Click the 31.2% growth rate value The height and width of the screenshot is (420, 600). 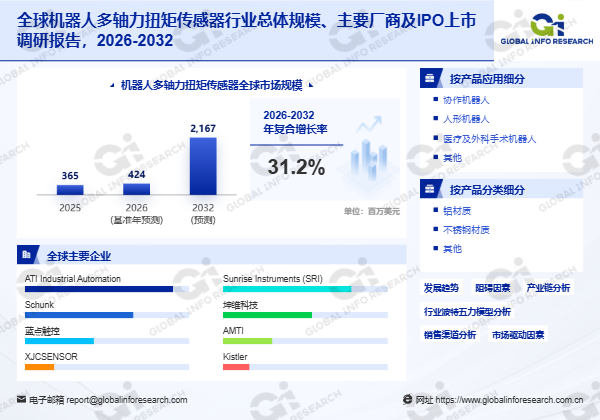pos(297,167)
